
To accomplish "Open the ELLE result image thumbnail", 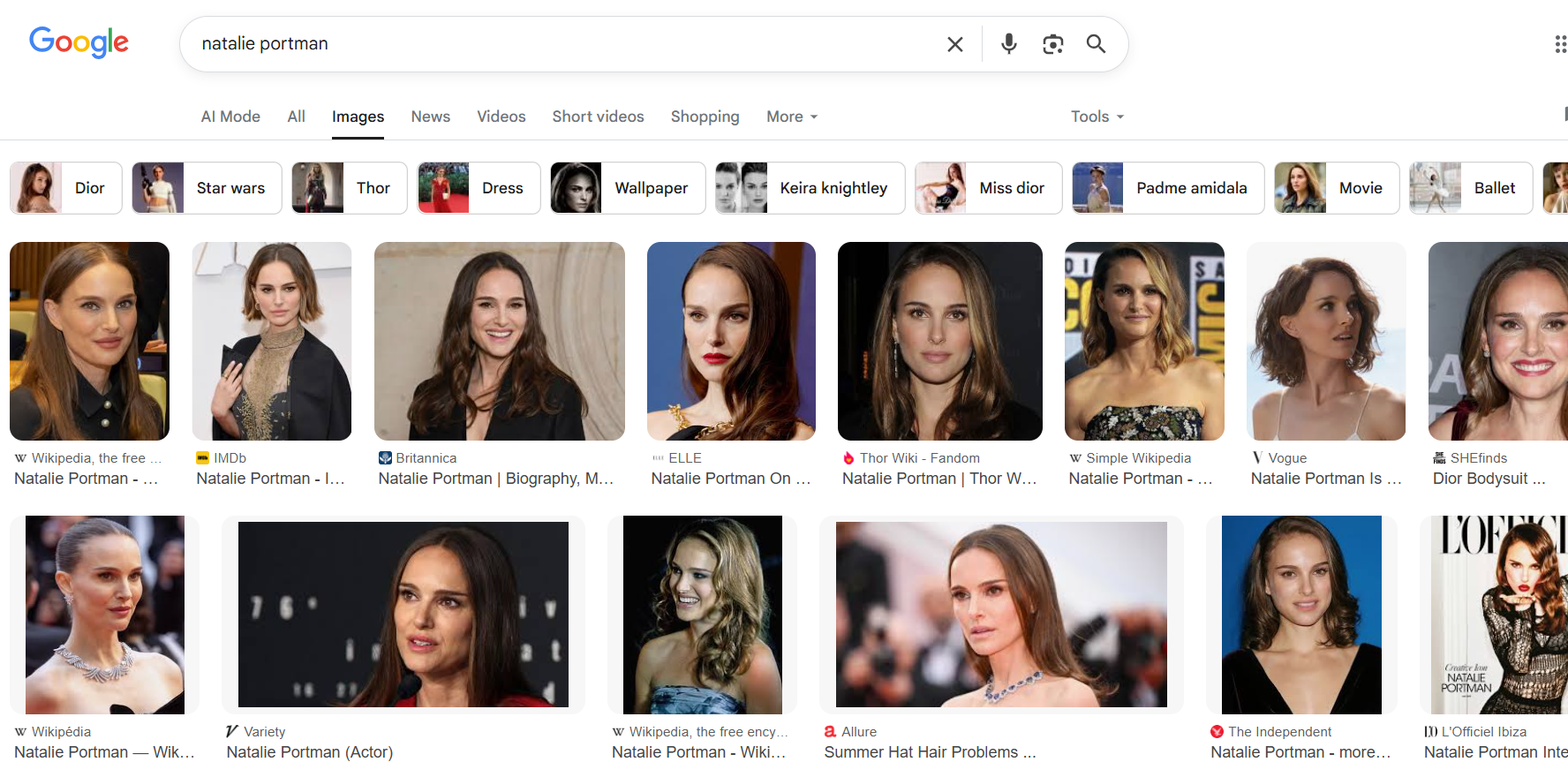I will pos(731,341).
